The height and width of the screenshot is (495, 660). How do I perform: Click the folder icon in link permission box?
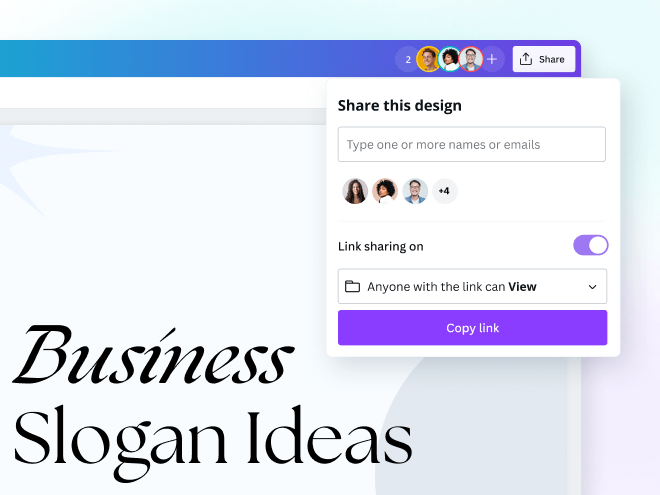click(352, 286)
